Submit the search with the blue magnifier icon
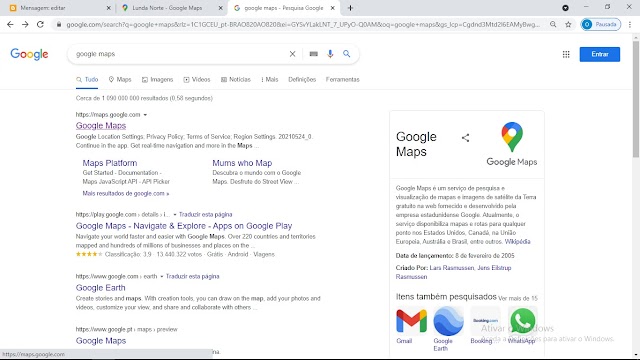This screenshot has width=640, height=360. (347, 54)
